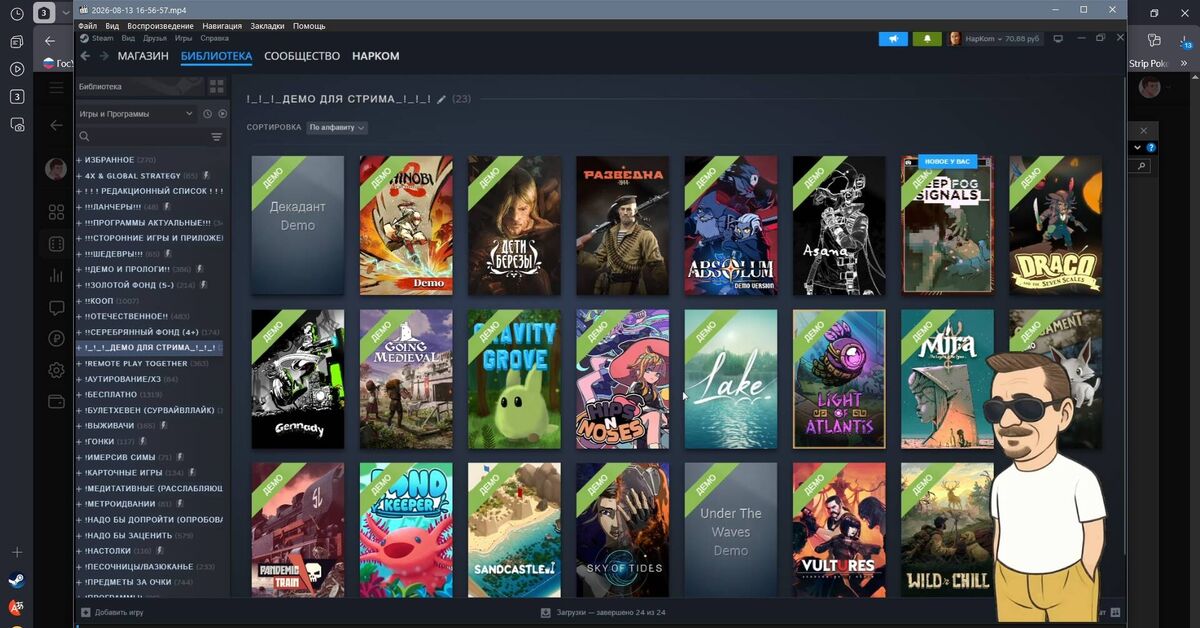This screenshot has width=1200, height=628.
Task: Click the НОВОЕ У ВАС badge
Action: point(947,161)
